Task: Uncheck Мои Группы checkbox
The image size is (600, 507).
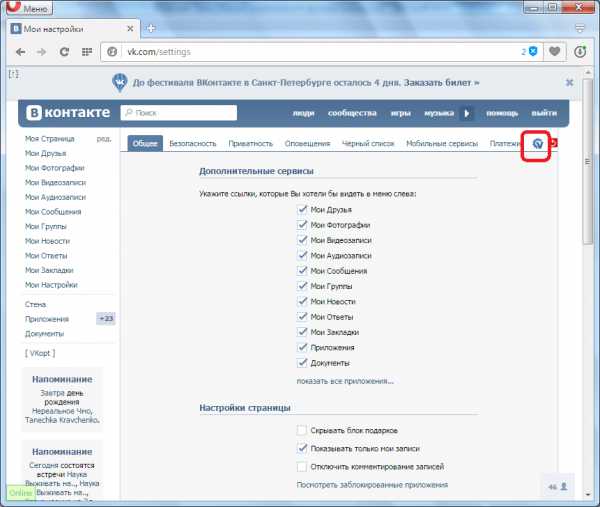Action: coord(302,286)
